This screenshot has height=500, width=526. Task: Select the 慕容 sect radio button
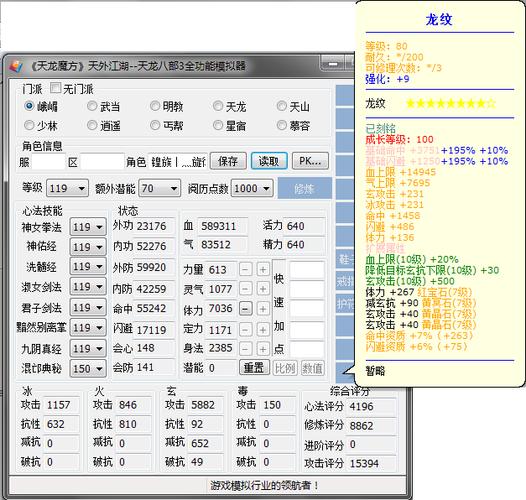tap(281, 125)
